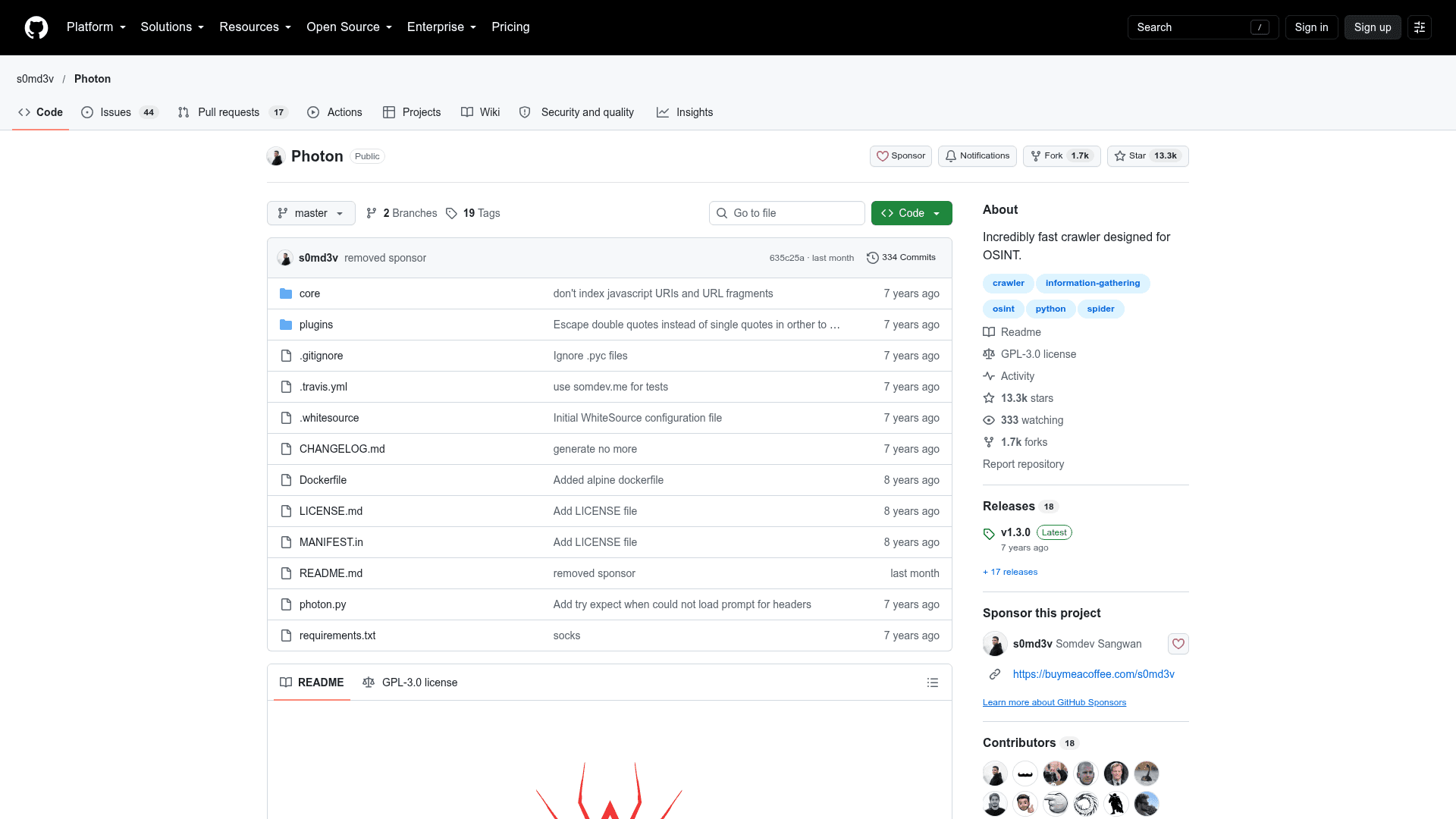Expand the Open Source menu
Screen dimensions: 1456x819
point(350,27)
